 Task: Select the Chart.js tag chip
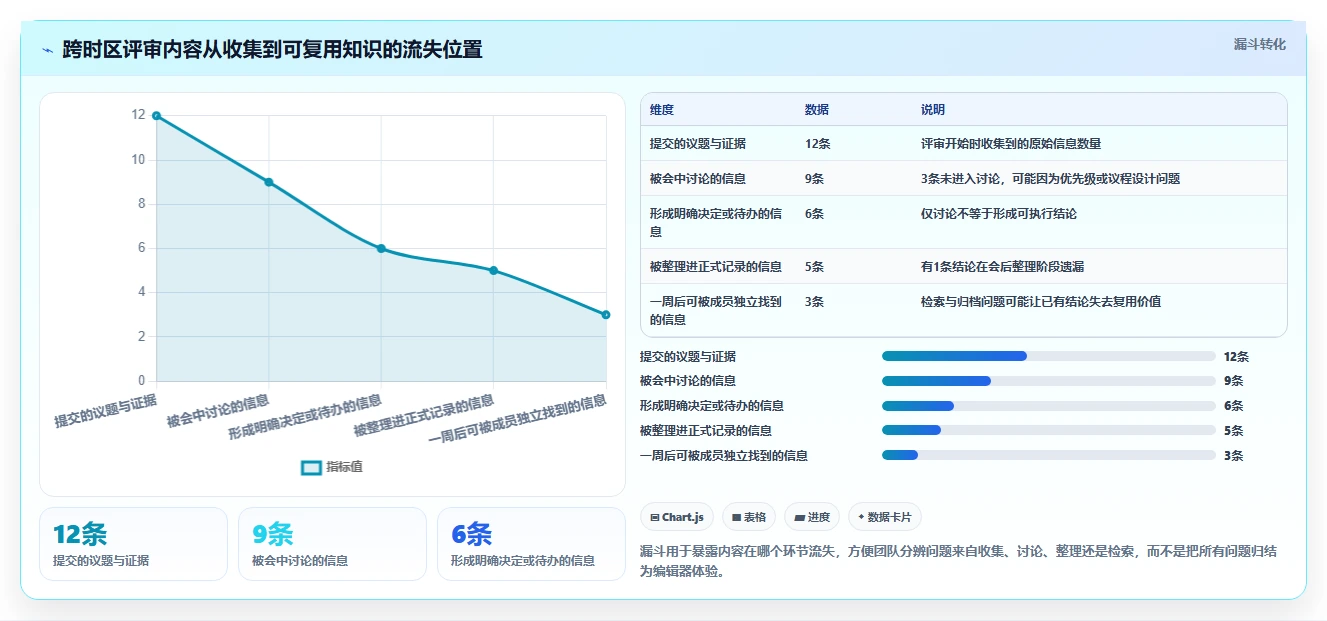pyautogui.click(x=677, y=517)
